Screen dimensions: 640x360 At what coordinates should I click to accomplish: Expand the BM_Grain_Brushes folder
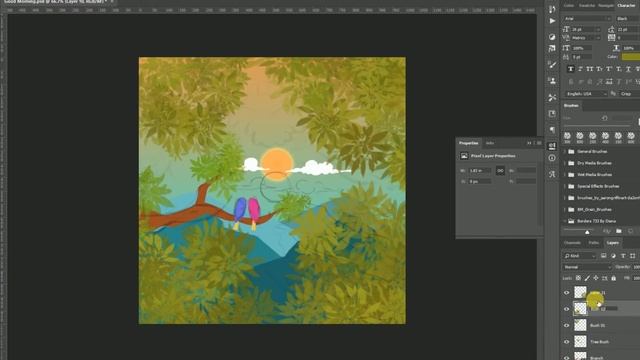565,209
